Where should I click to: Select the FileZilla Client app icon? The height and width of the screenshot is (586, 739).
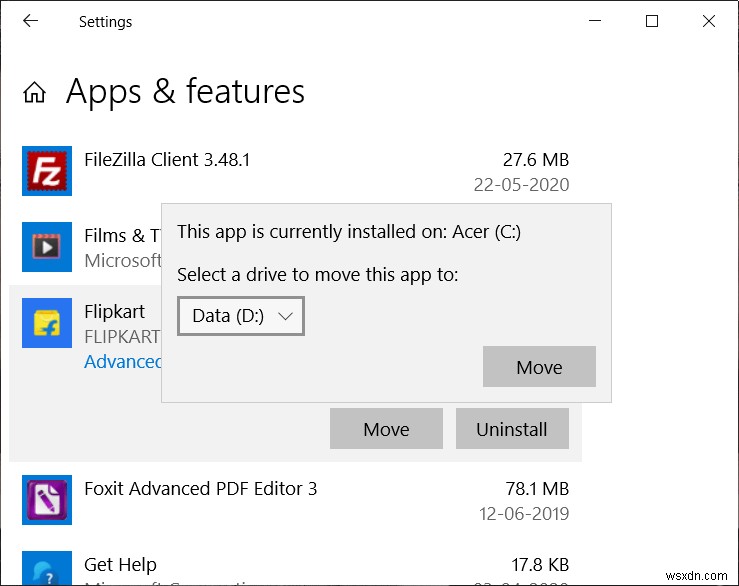pyautogui.click(x=47, y=171)
